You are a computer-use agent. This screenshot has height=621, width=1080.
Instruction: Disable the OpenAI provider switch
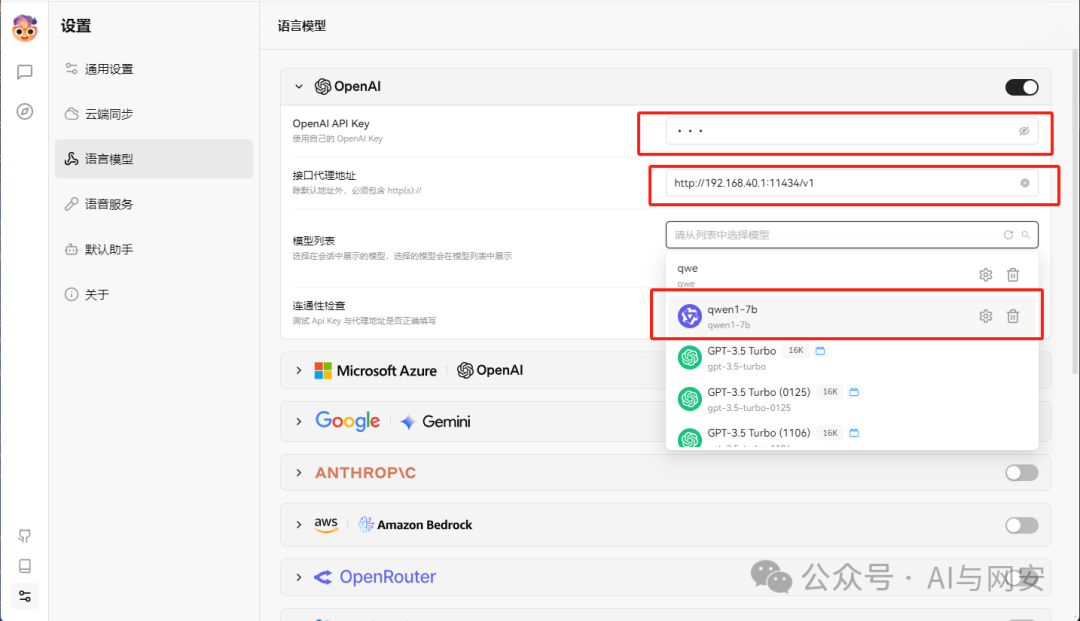(x=1021, y=87)
